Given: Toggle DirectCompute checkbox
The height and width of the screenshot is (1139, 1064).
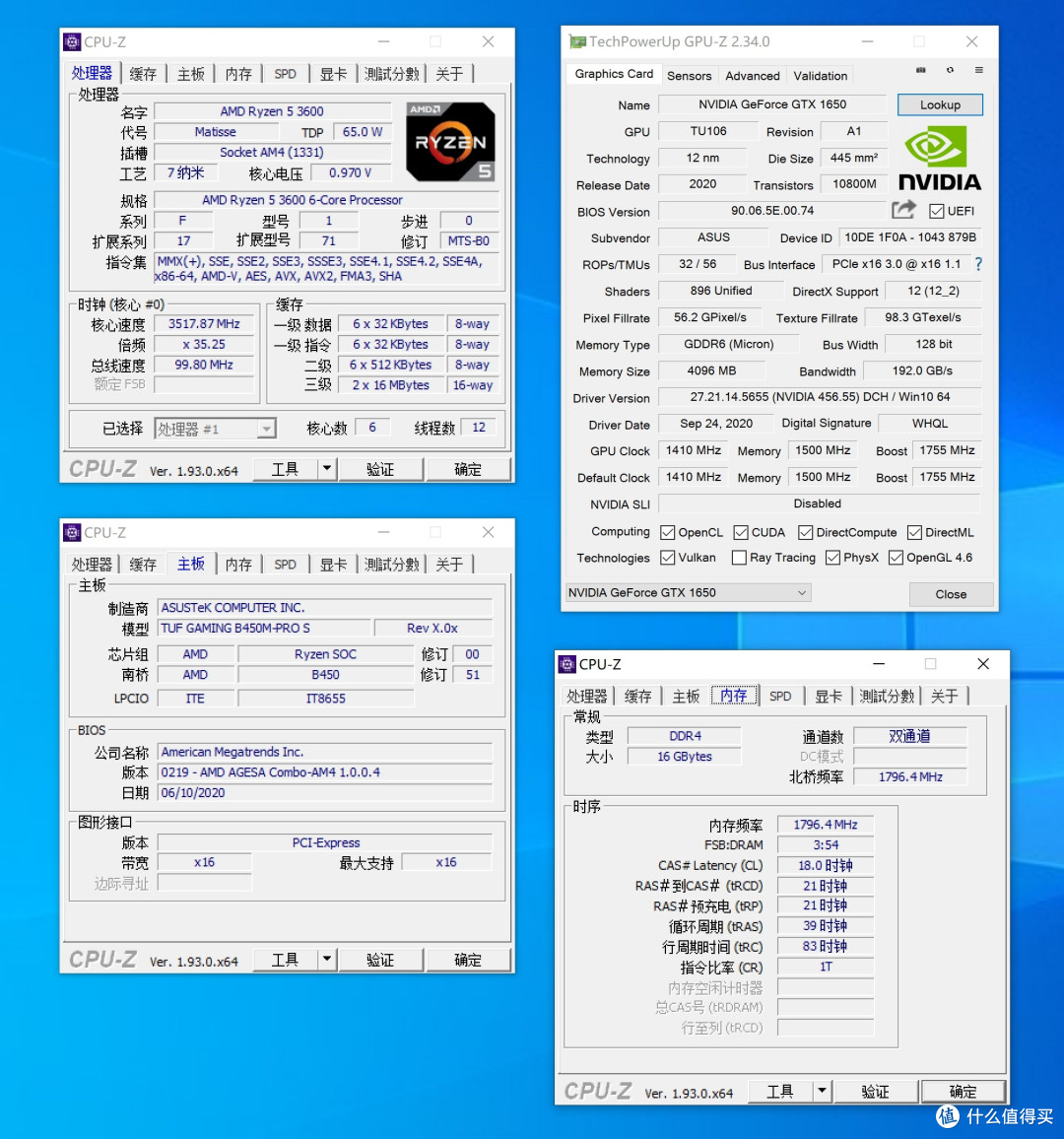Looking at the screenshot, I should (806, 532).
